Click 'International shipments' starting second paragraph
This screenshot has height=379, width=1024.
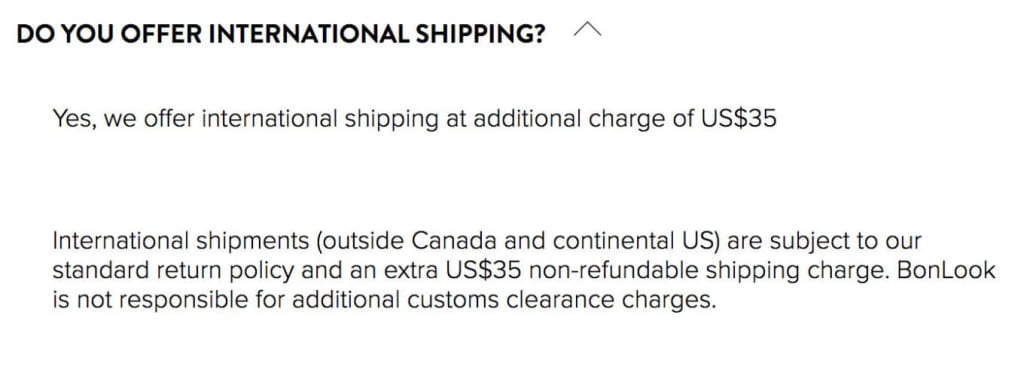point(180,241)
